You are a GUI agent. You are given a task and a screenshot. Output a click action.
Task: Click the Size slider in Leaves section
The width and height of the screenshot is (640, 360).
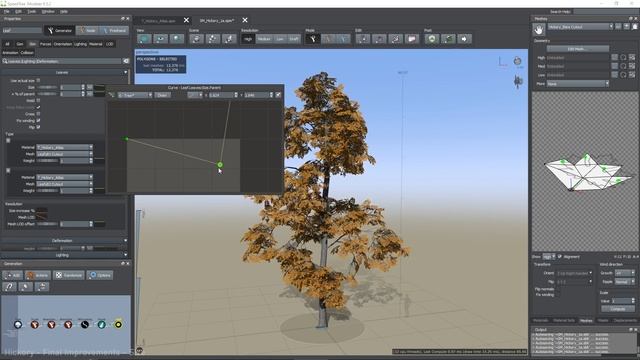coord(47,87)
